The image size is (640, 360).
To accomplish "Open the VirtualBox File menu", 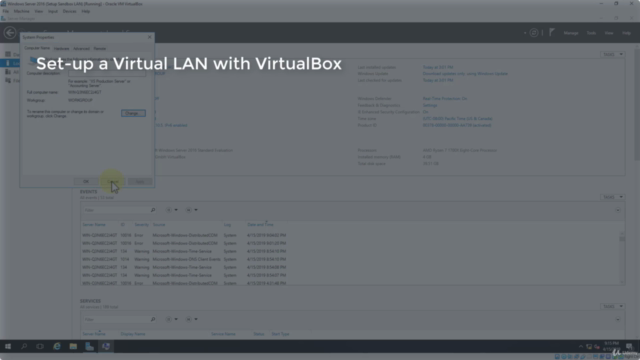I will click(x=6, y=11).
